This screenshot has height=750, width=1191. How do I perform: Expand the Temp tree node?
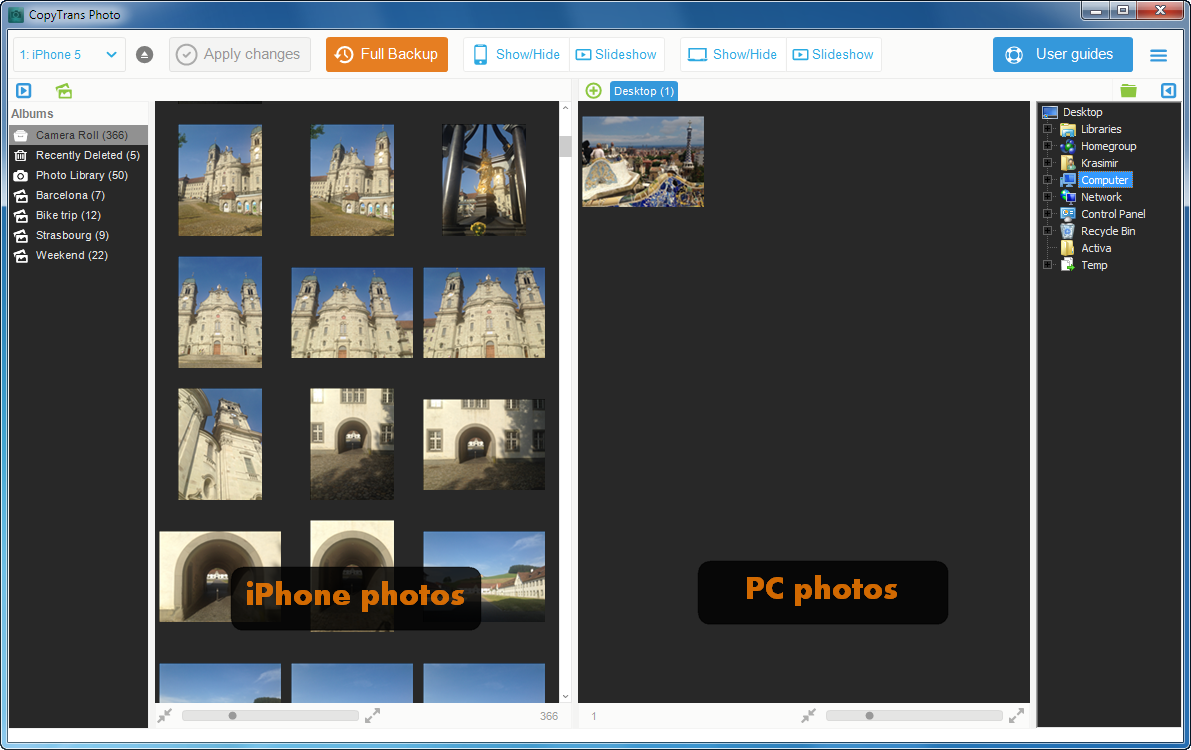click(1048, 265)
